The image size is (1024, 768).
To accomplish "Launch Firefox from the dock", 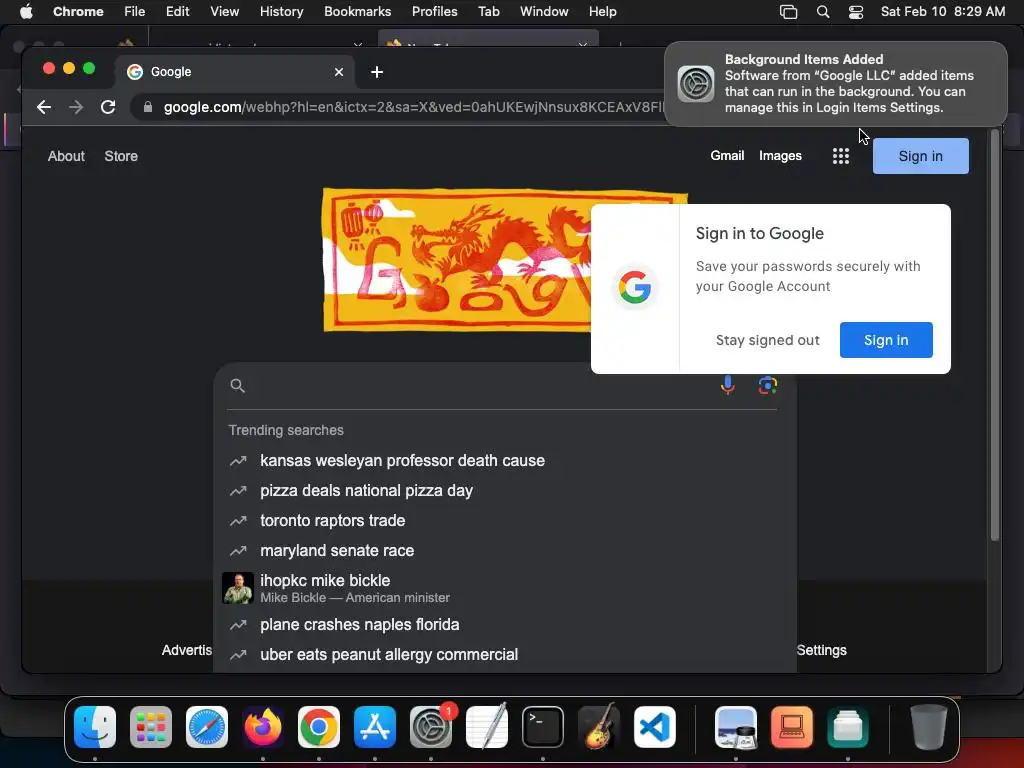I will point(263,727).
